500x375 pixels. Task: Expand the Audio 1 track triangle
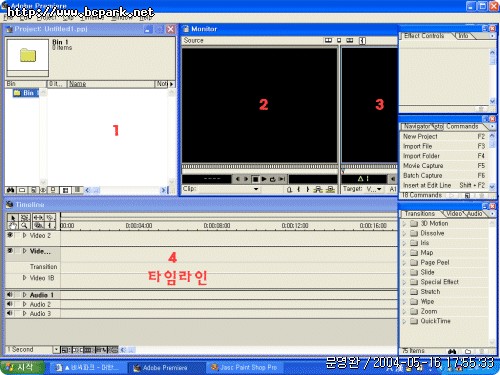24,295
